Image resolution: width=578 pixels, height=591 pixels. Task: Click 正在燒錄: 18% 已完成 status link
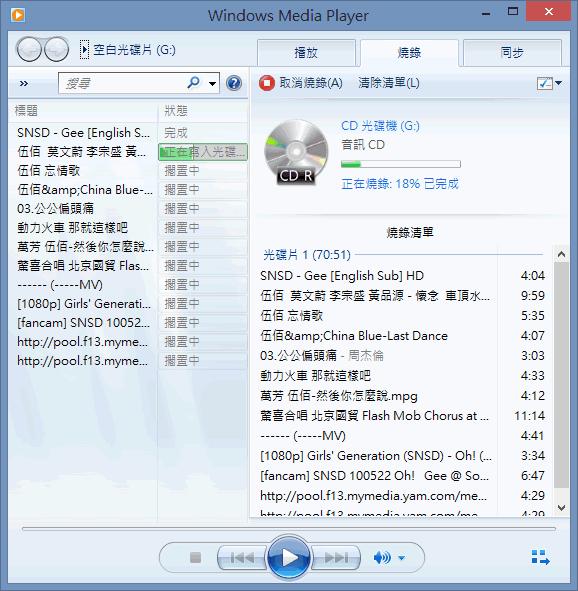pyautogui.click(x=400, y=184)
